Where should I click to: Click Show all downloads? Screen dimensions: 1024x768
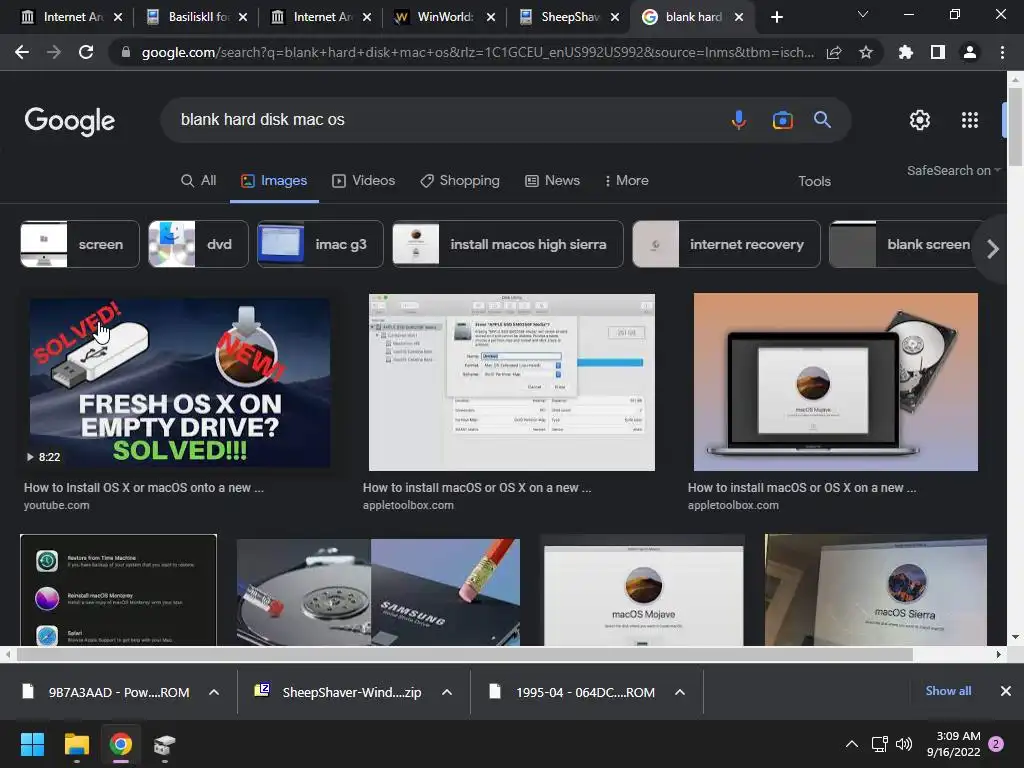pos(948,691)
